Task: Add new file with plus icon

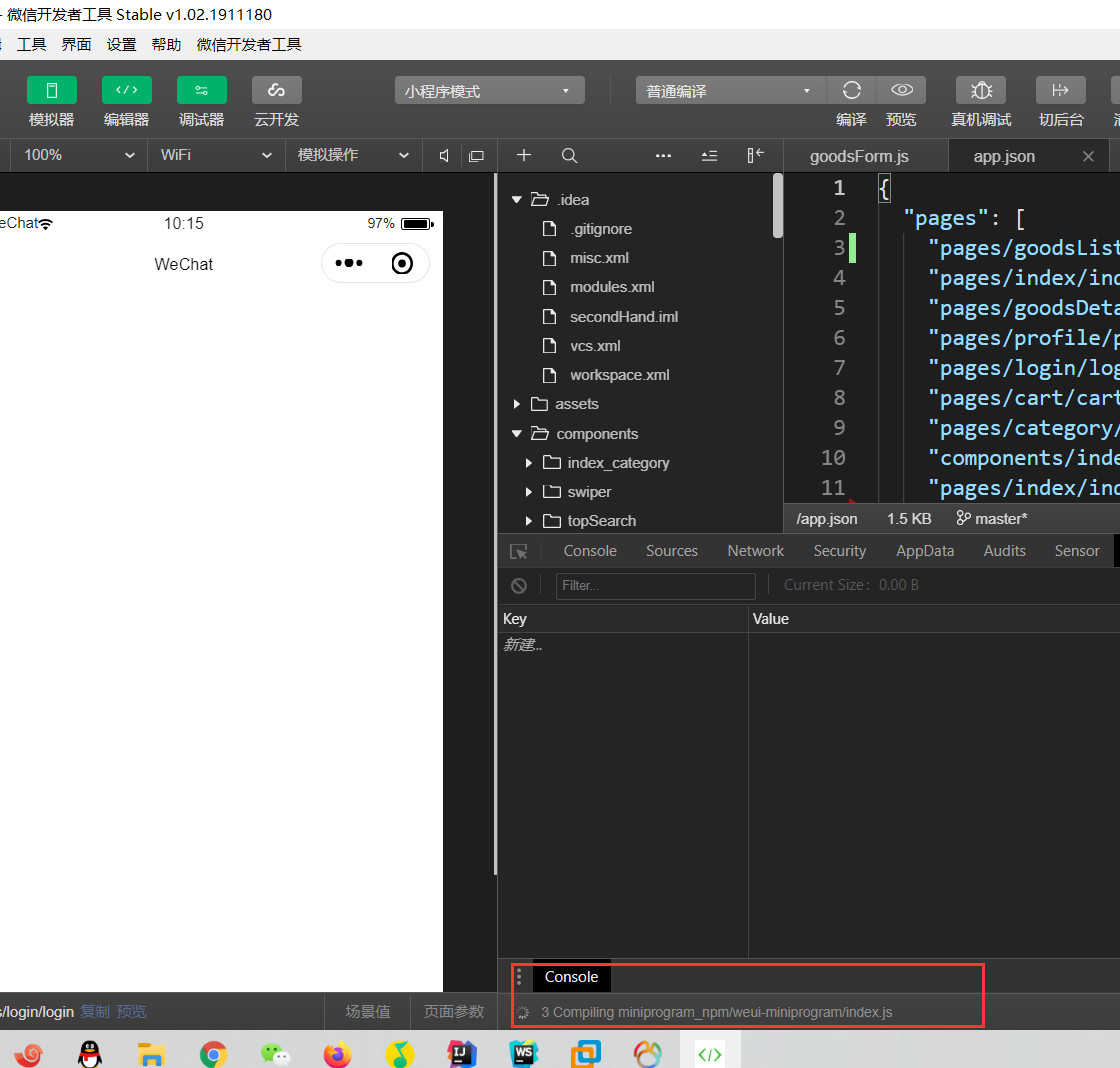Action: tap(524, 155)
